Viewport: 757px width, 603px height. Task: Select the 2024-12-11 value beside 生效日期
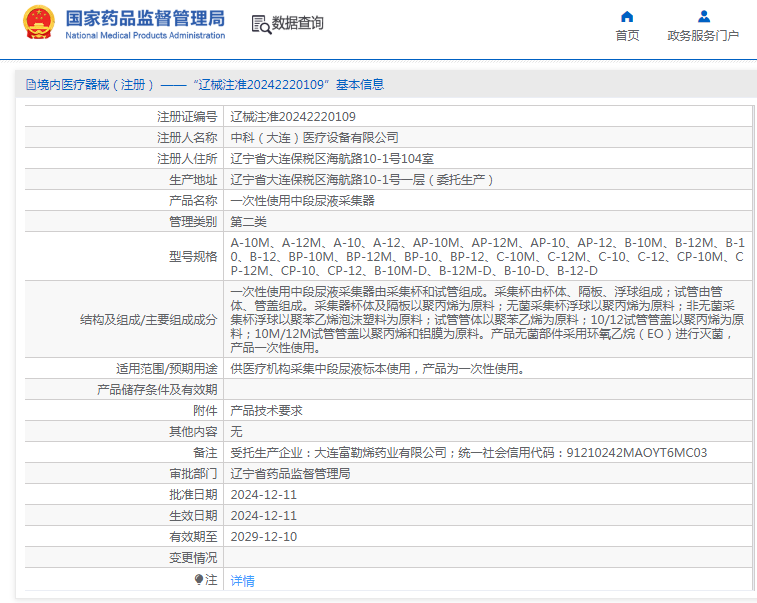pos(264,516)
